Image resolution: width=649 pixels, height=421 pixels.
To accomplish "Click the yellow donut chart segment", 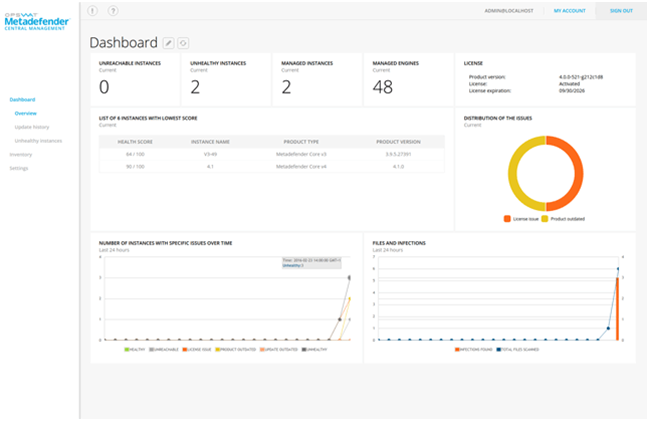I will coord(514,174).
